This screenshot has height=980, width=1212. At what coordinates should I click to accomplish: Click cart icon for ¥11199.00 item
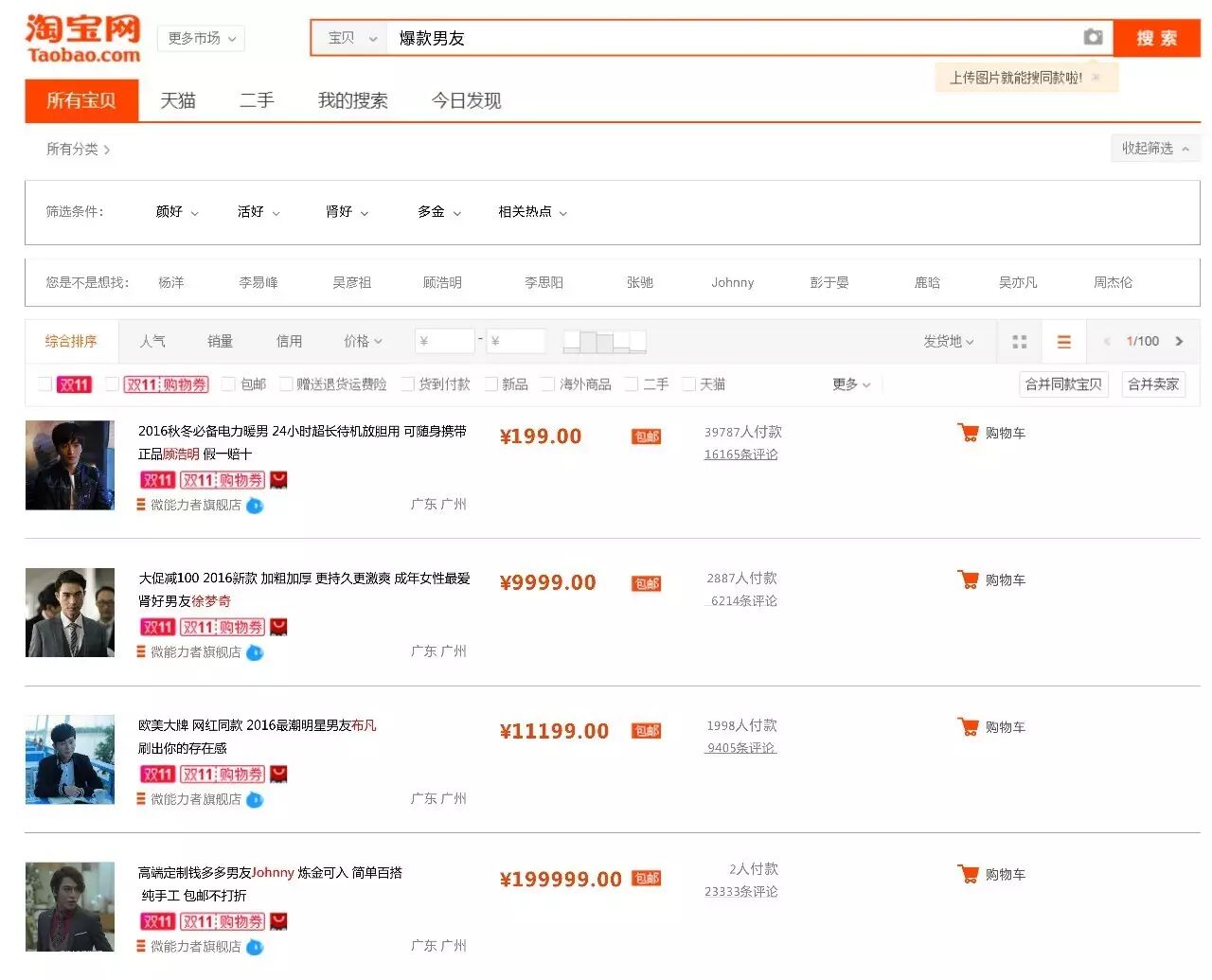pyautogui.click(x=968, y=727)
